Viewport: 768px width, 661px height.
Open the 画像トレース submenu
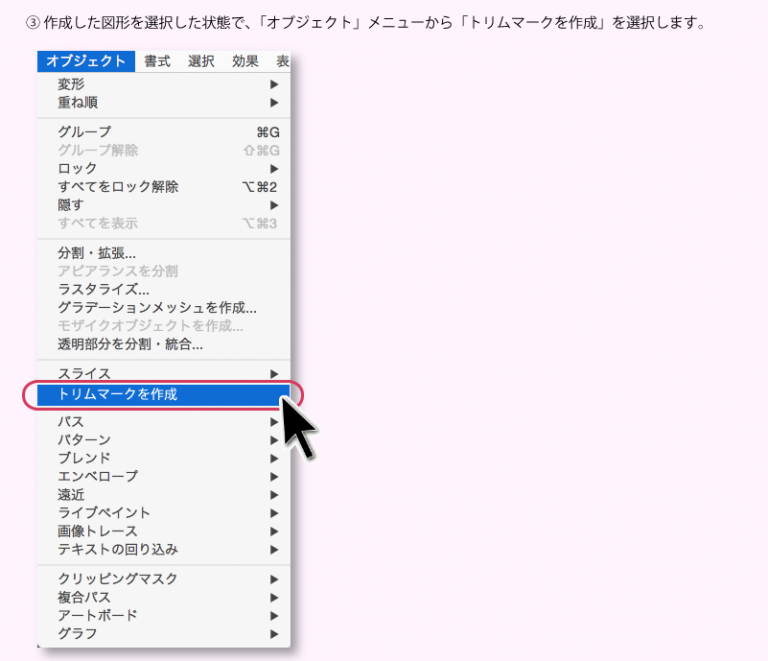click(x=98, y=531)
